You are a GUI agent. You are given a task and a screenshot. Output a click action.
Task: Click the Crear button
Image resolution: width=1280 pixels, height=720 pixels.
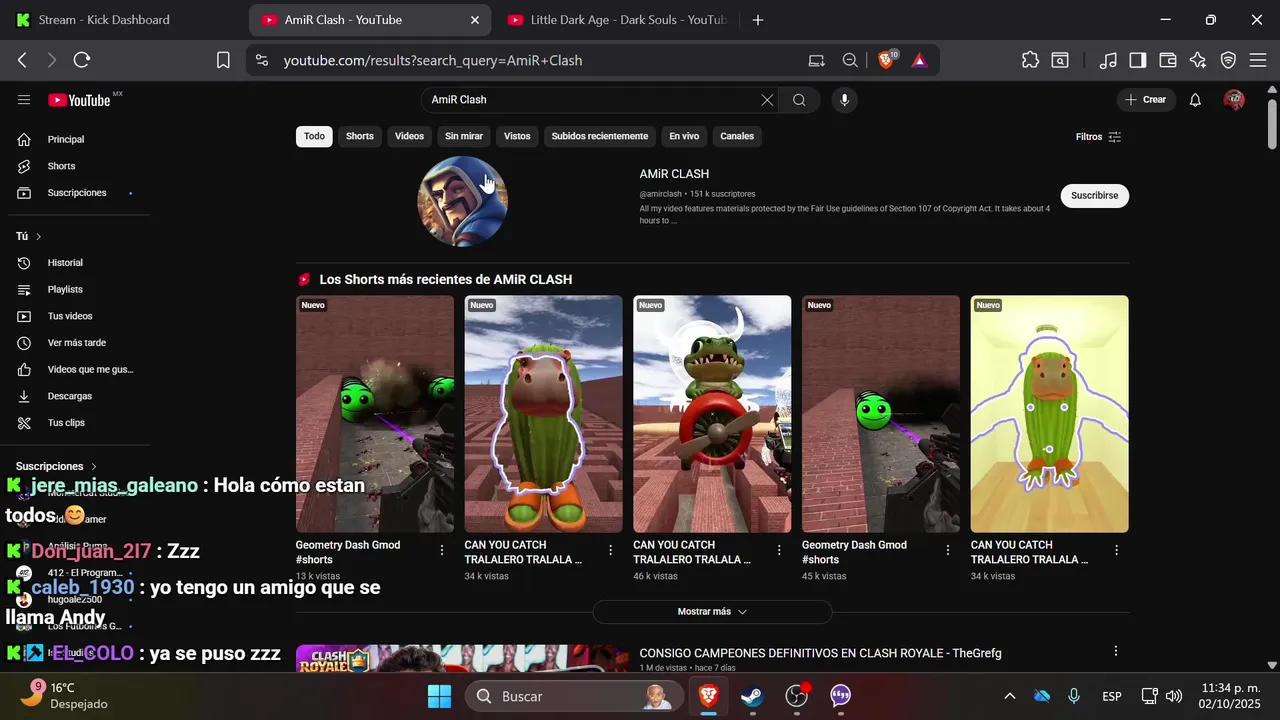tap(1145, 100)
